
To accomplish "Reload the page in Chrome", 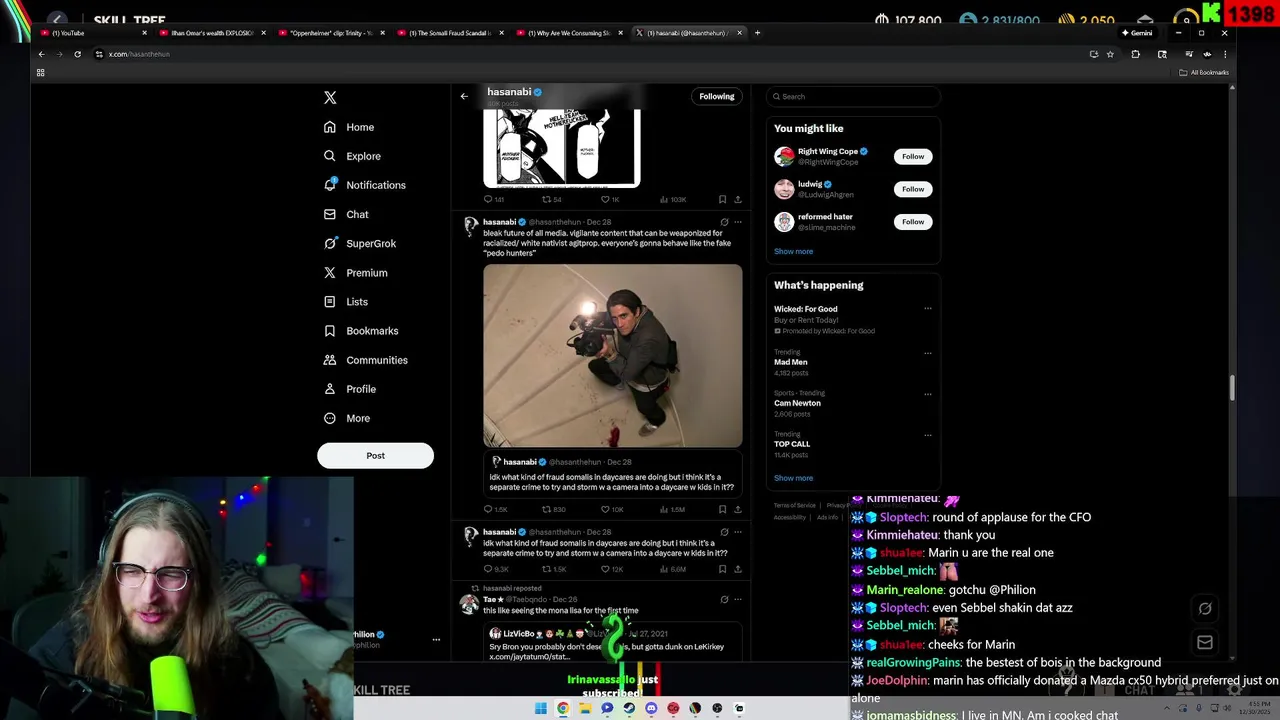I will pyautogui.click(x=77, y=54).
